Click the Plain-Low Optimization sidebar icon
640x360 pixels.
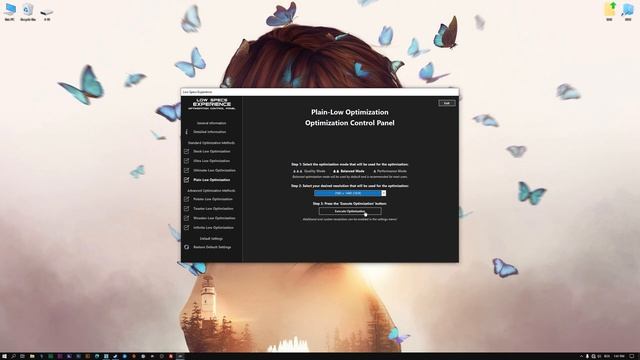point(187,180)
